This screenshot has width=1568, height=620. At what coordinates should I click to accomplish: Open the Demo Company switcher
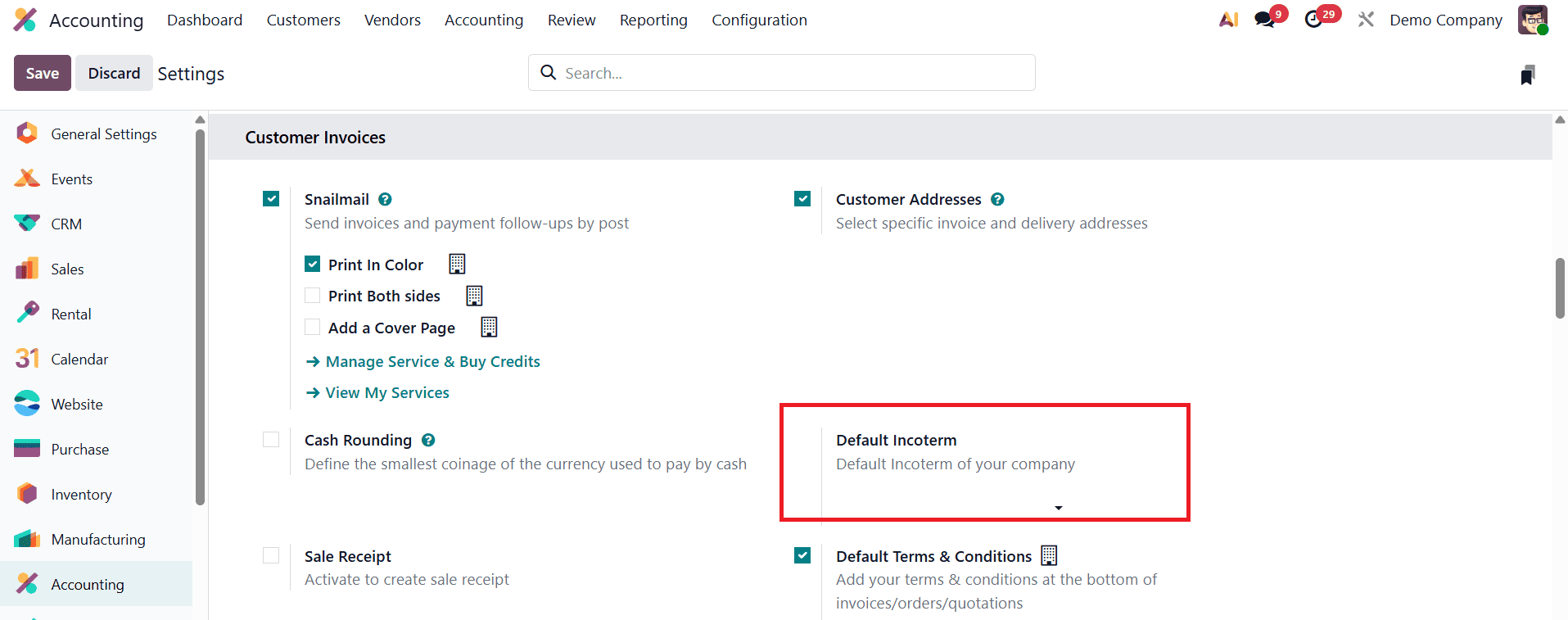(x=1445, y=20)
